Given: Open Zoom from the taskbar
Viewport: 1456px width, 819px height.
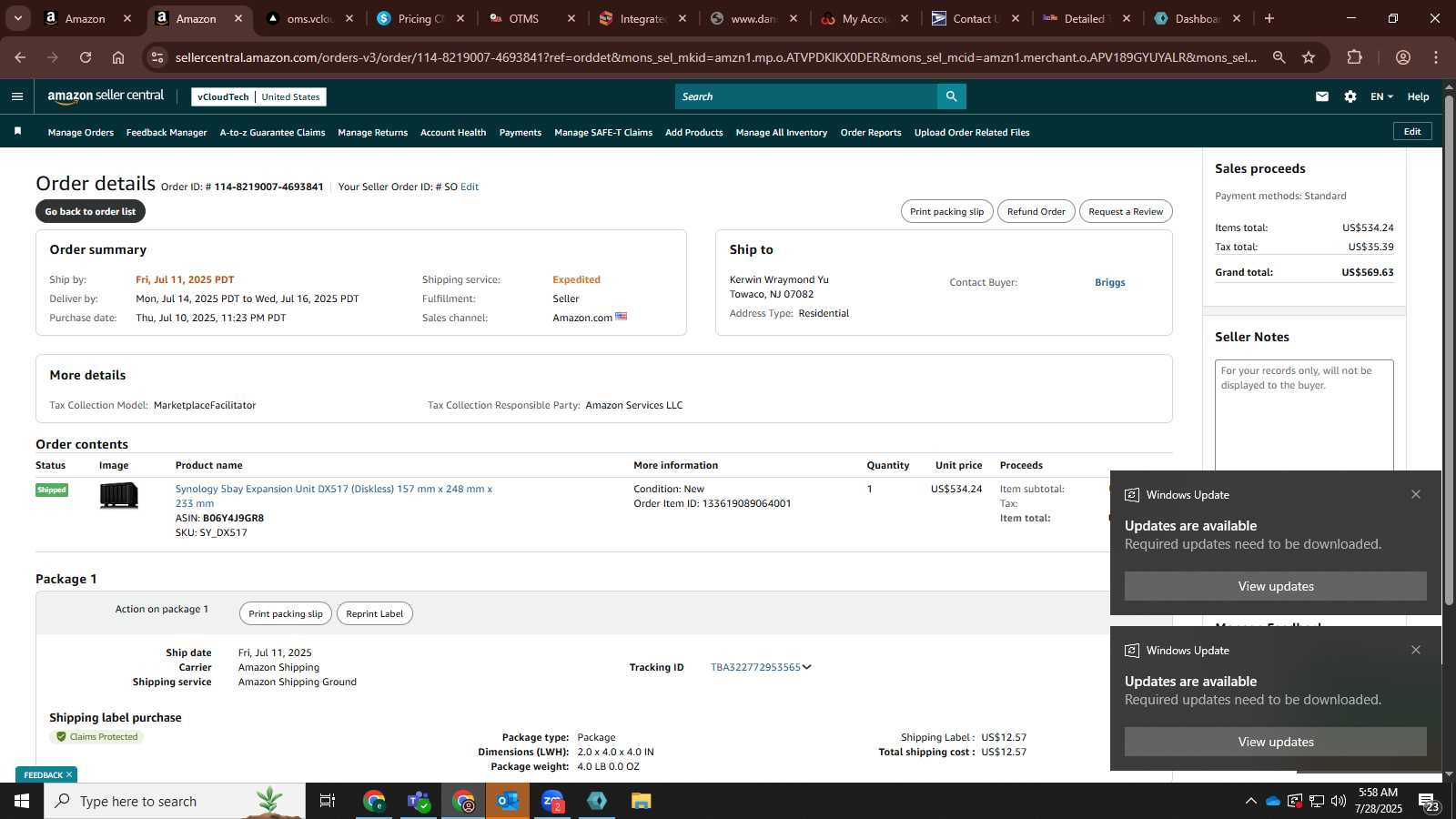Looking at the screenshot, I should click(552, 801).
